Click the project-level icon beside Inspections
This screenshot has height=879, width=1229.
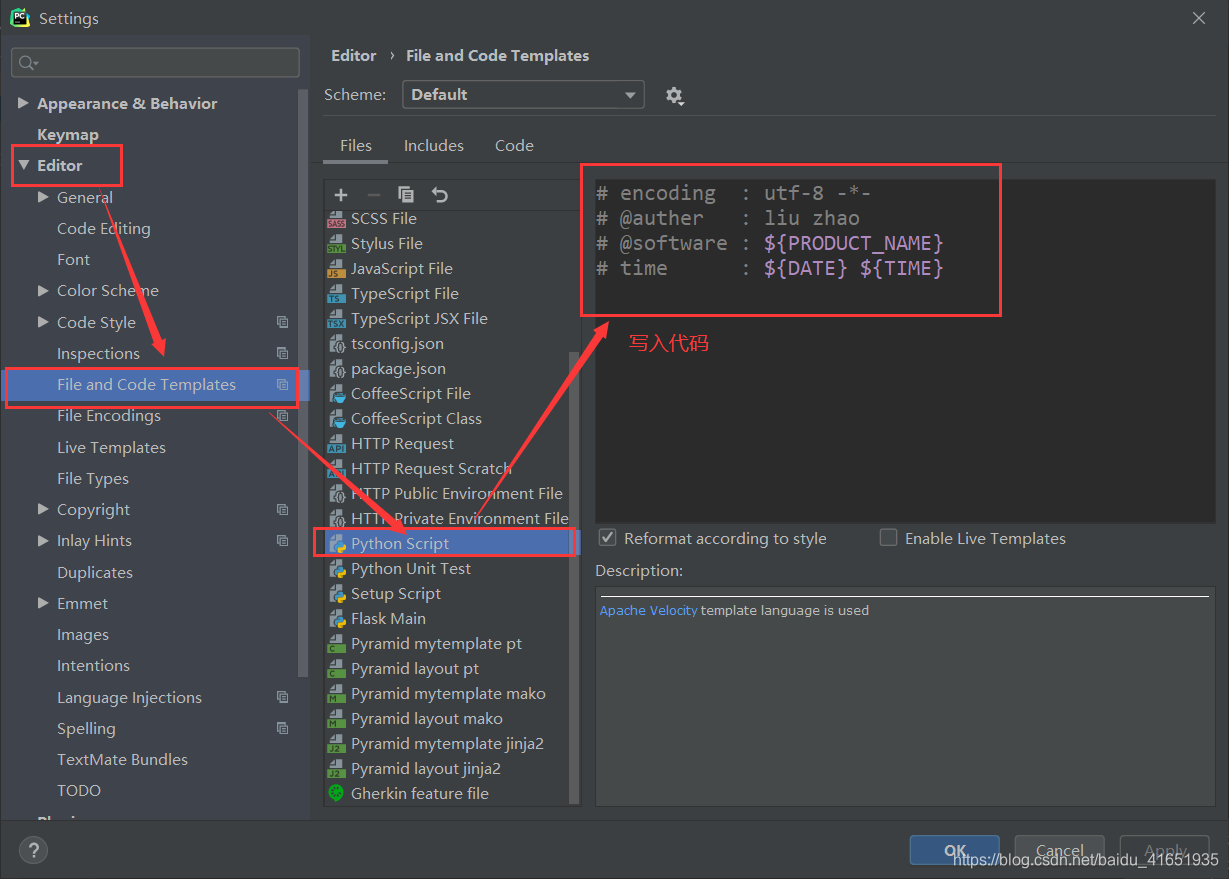pos(282,353)
